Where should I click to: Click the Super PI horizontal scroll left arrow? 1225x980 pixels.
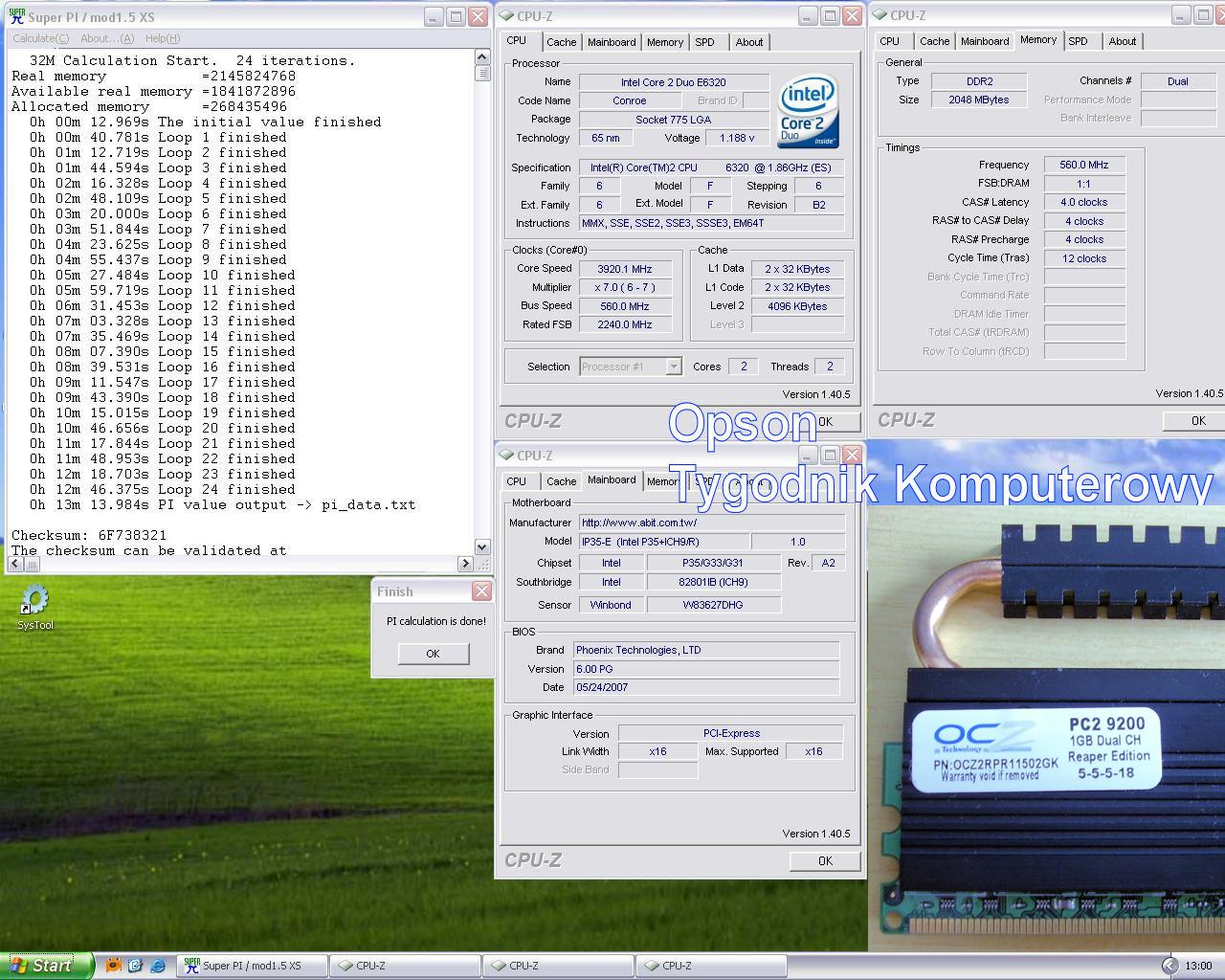click(x=15, y=564)
